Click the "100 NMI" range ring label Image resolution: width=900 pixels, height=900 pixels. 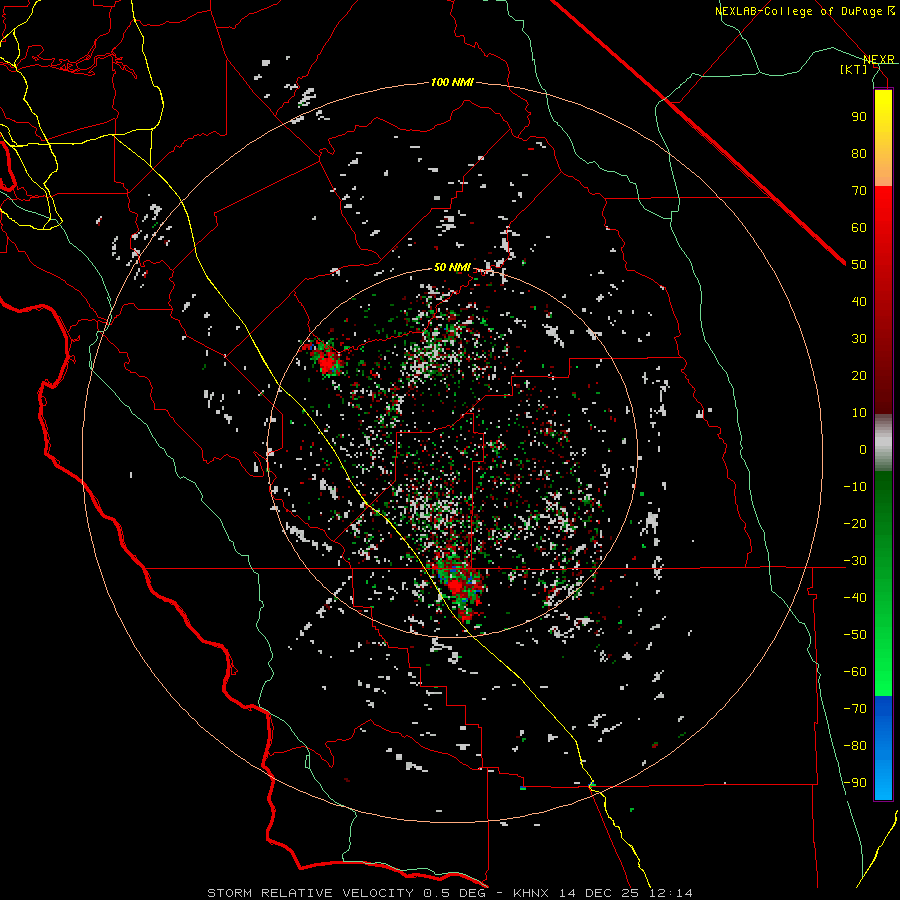(452, 83)
